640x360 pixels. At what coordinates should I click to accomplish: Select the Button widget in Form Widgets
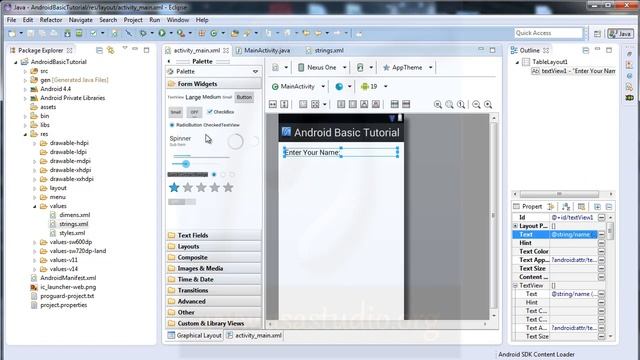(x=244, y=97)
